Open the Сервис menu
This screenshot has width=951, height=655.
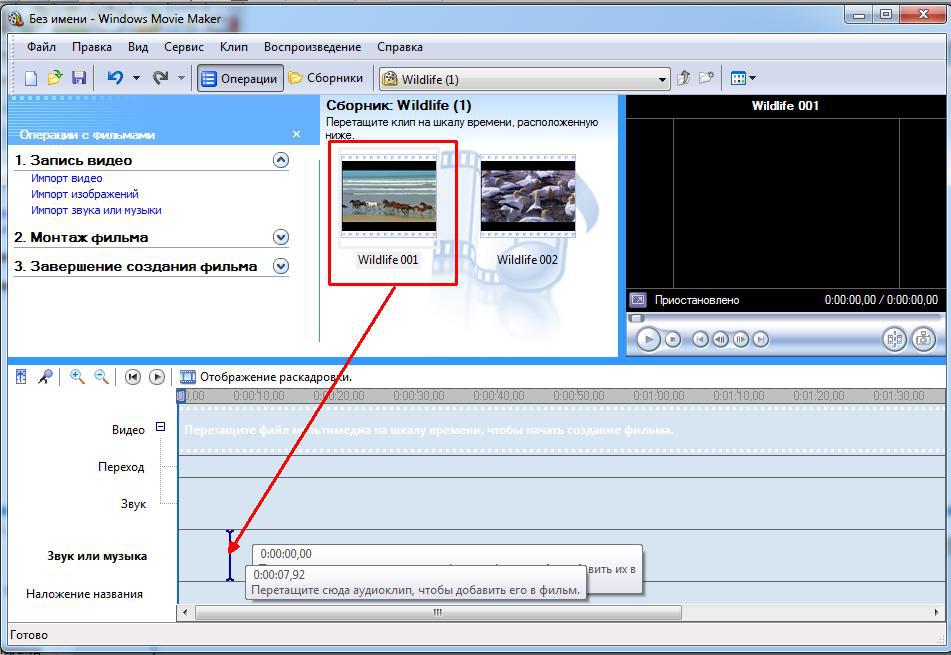click(x=184, y=47)
